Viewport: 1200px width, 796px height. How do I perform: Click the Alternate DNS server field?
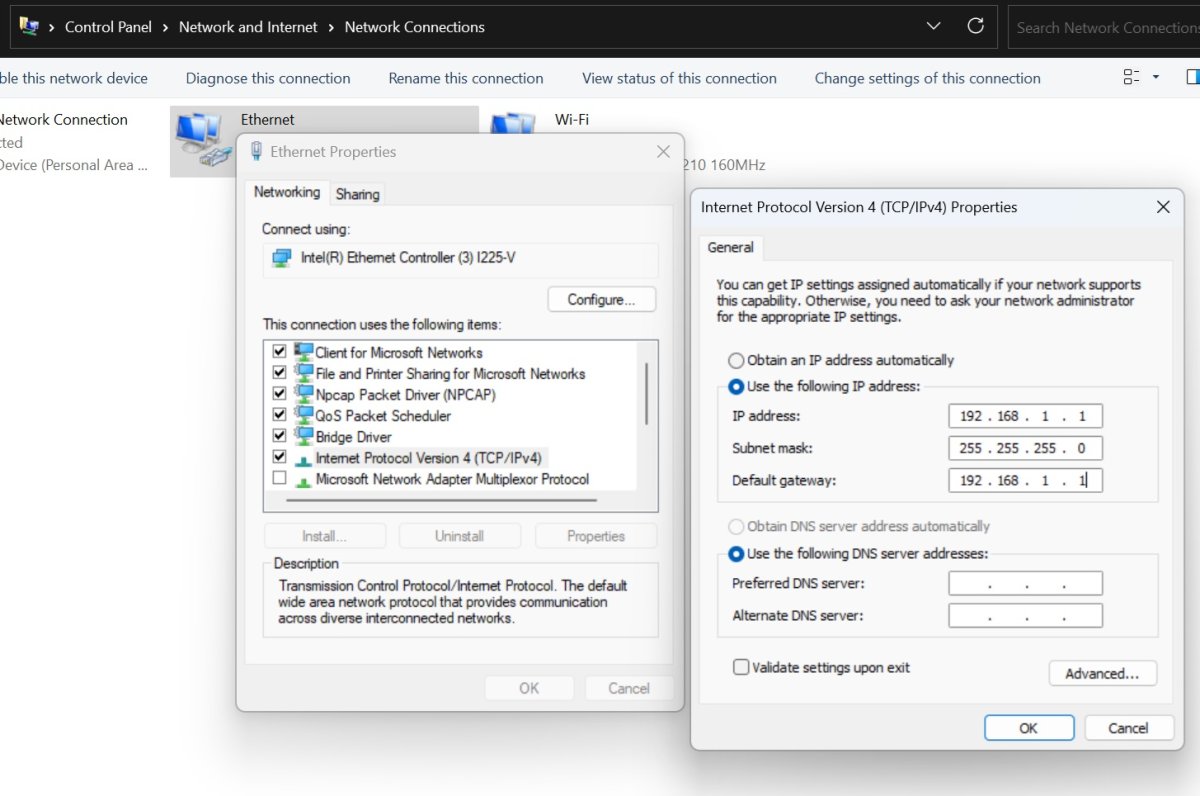point(1025,615)
